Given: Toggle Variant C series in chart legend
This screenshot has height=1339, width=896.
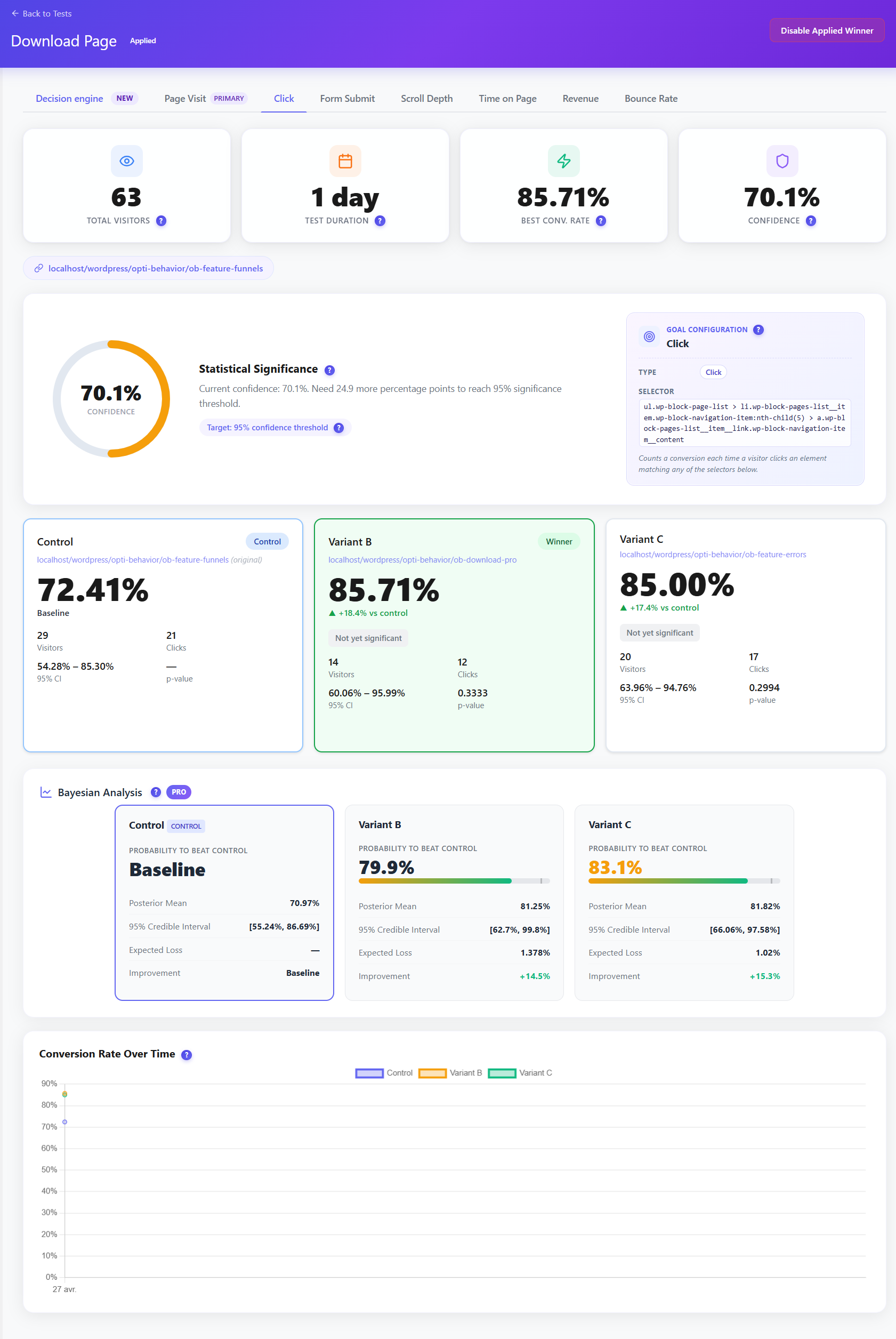Looking at the screenshot, I should tap(520, 1073).
